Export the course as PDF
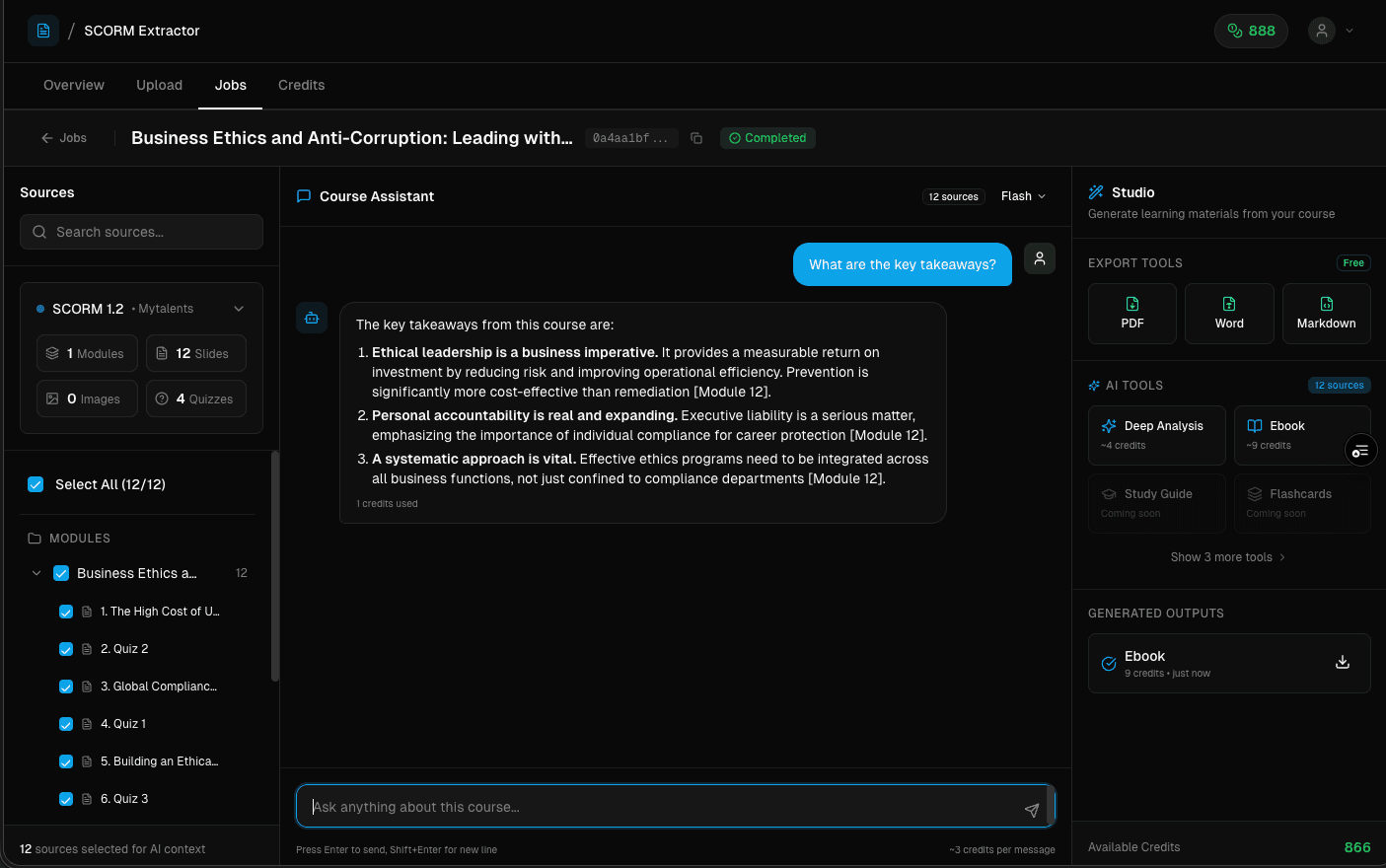 pyautogui.click(x=1132, y=314)
